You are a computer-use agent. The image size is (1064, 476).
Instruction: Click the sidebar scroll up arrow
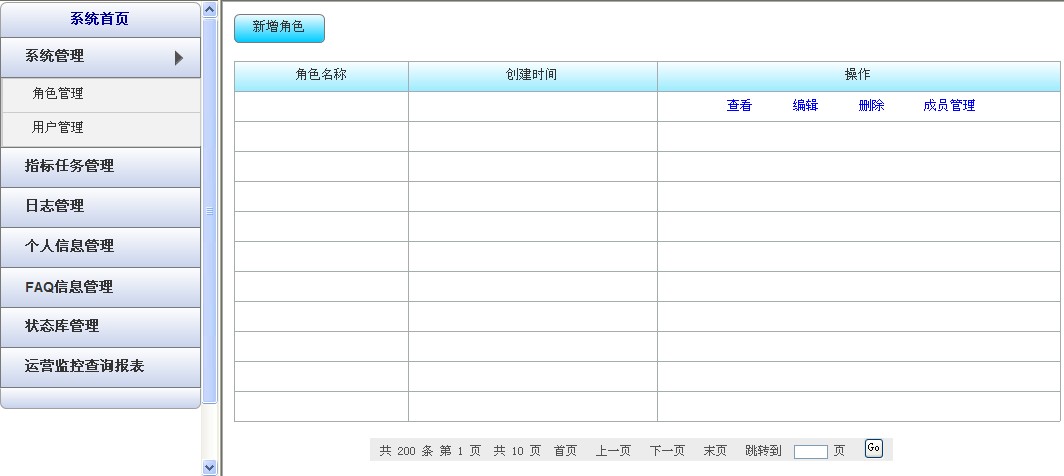coord(210,10)
